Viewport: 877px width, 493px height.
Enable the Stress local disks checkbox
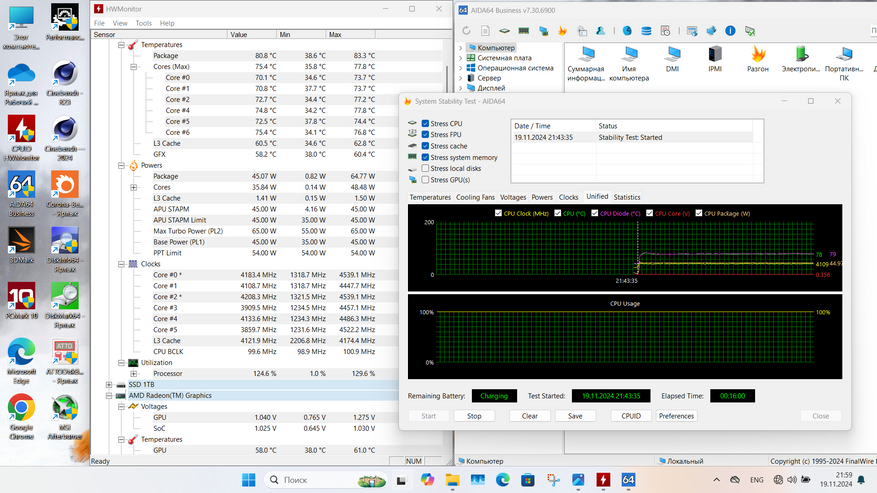425,168
